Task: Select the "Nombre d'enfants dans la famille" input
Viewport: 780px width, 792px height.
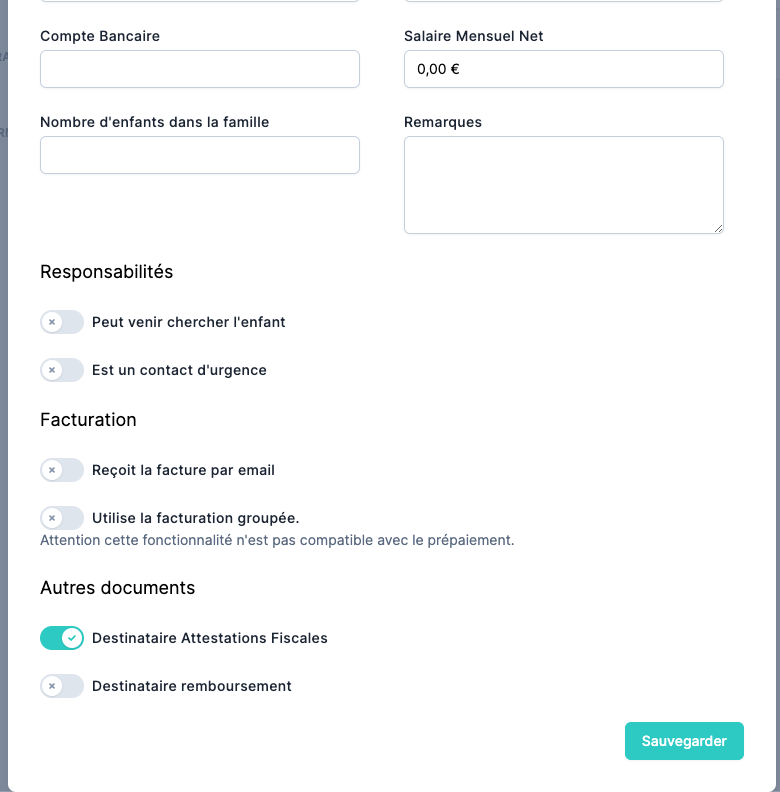Action: click(200, 155)
